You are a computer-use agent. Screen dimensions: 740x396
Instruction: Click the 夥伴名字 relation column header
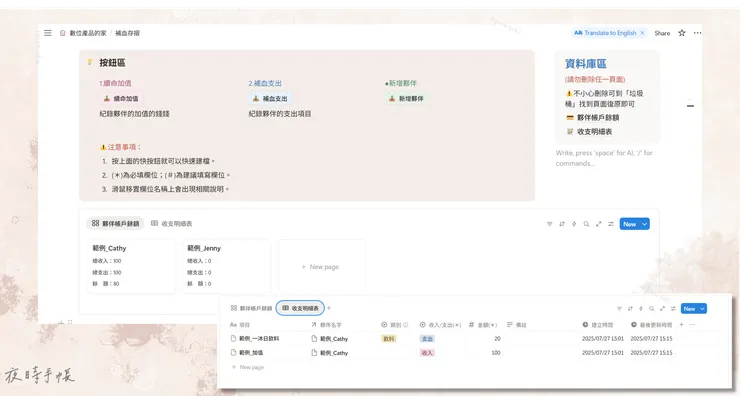pos(326,325)
